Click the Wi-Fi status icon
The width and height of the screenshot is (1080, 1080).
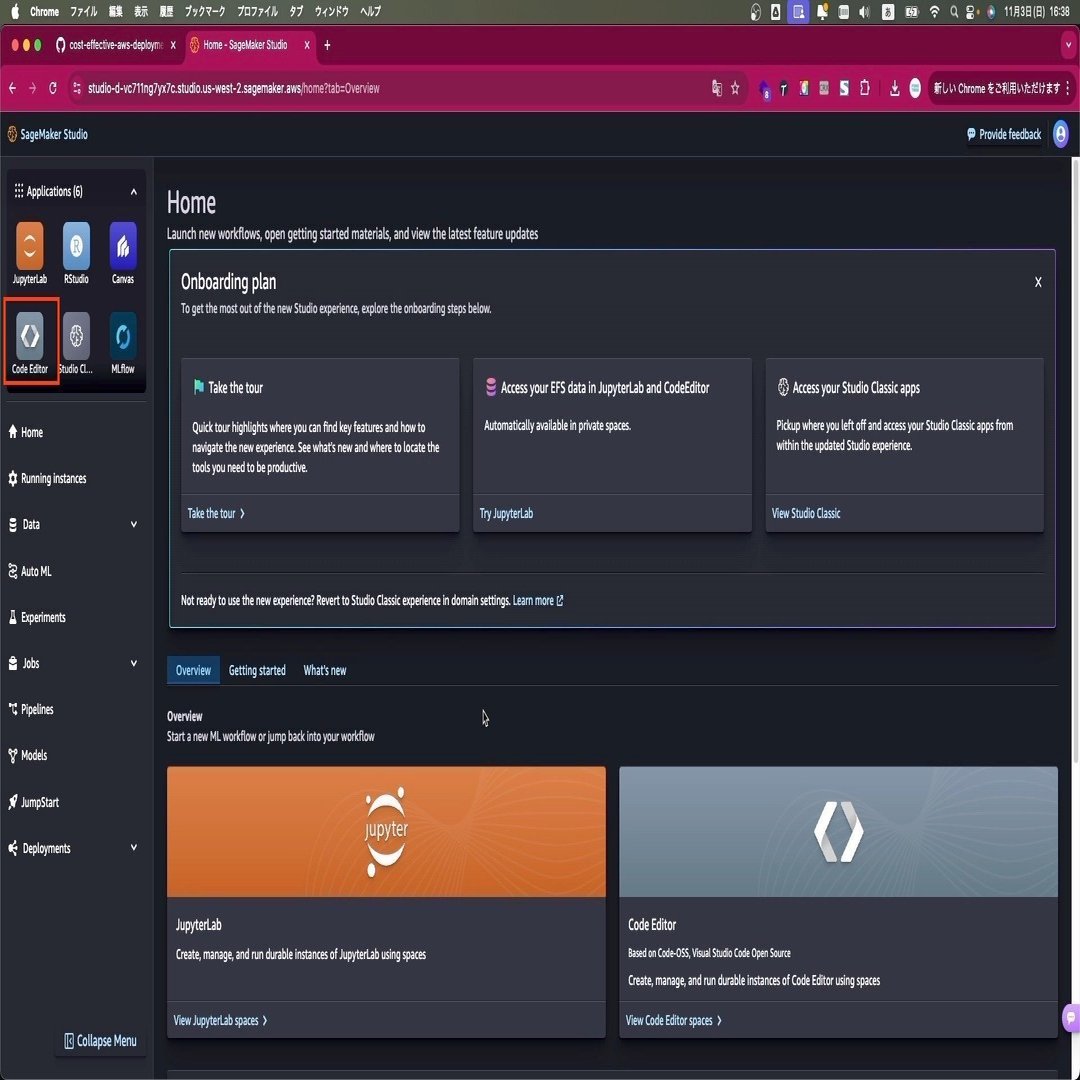934,12
